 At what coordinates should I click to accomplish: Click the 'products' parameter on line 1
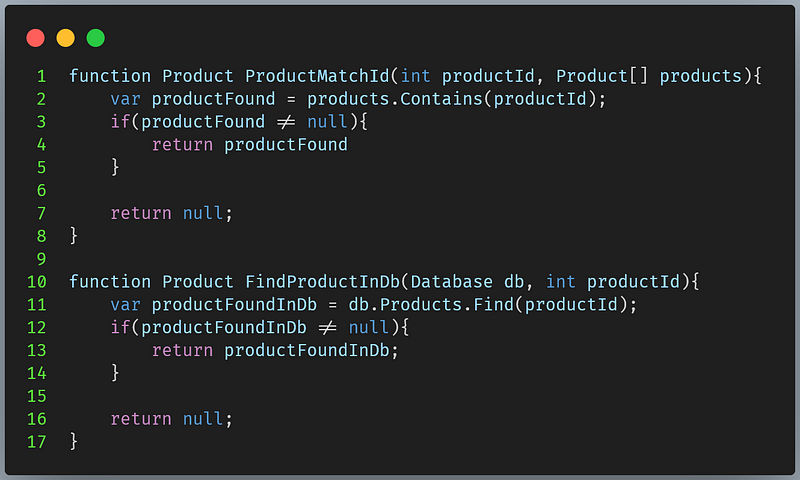tap(701, 76)
